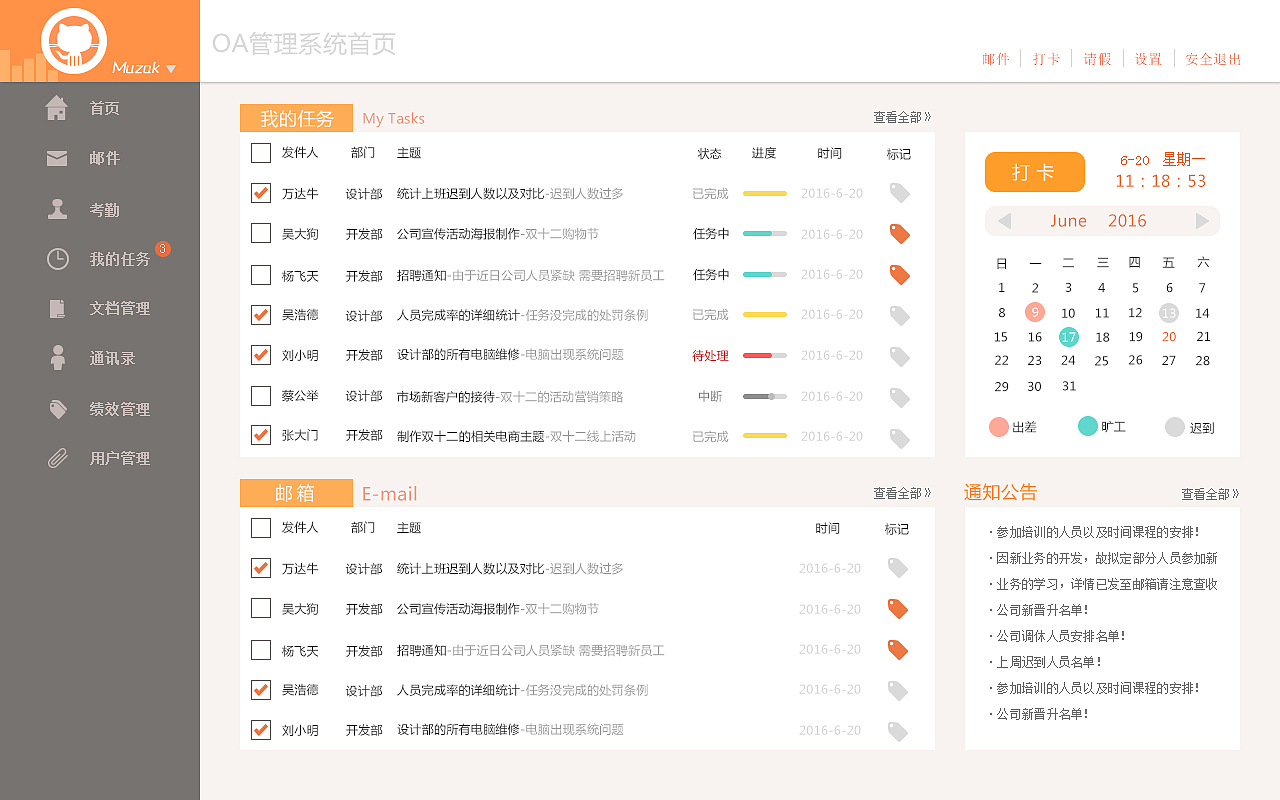Toggle tag for 万达牛 task row
This screenshot has height=800, width=1280.
[900, 193]
